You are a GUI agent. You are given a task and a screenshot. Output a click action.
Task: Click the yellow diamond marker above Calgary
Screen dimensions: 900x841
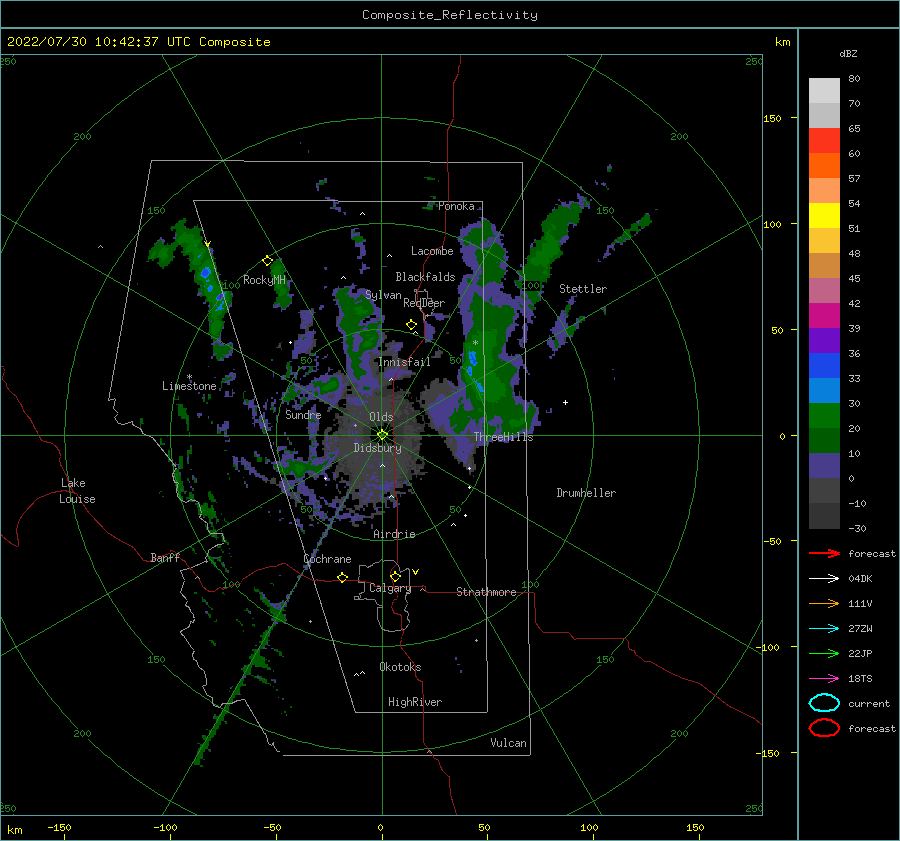[395, 576]
